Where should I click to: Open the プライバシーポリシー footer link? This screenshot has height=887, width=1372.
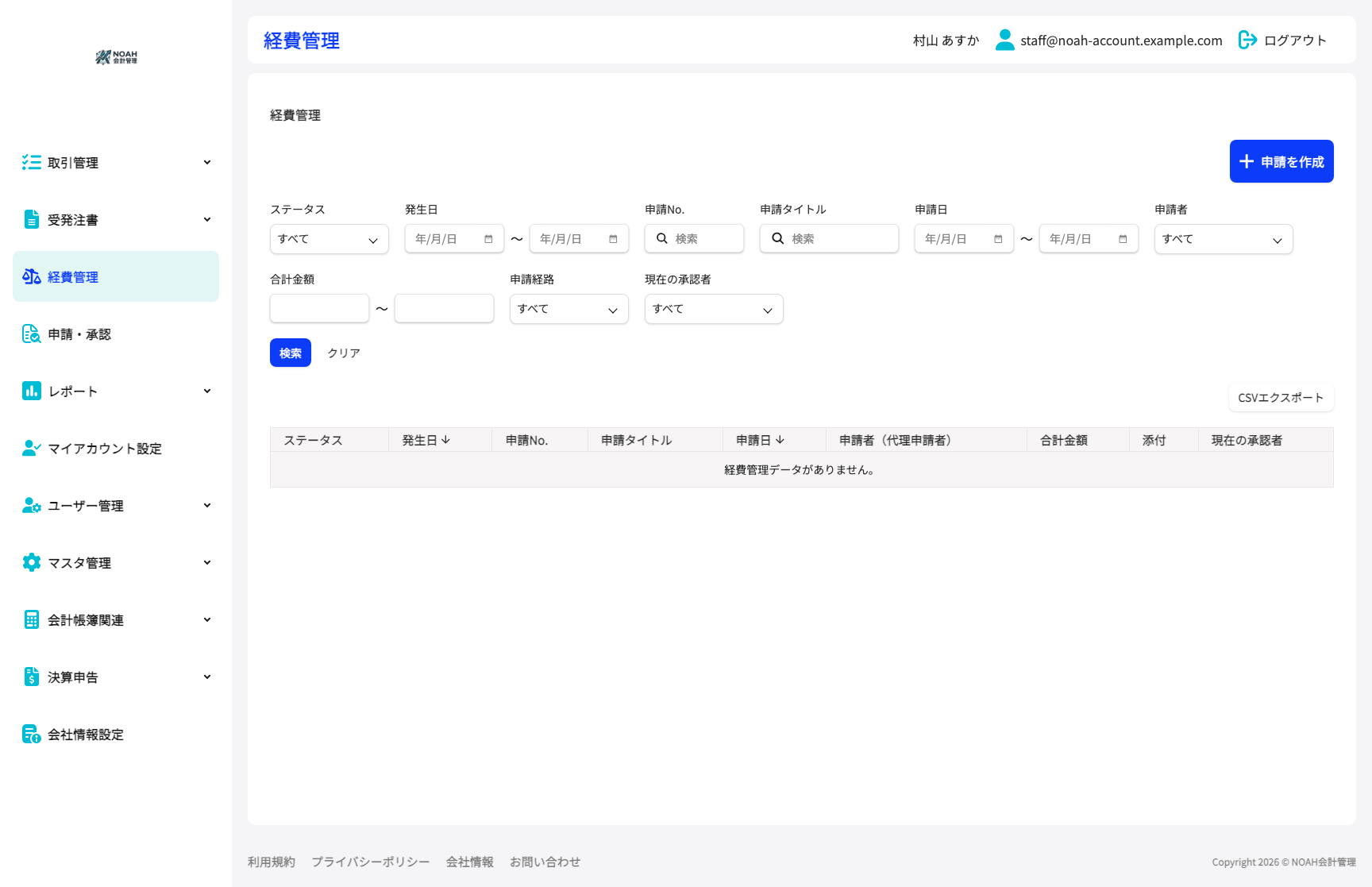(x=371, y=862)
